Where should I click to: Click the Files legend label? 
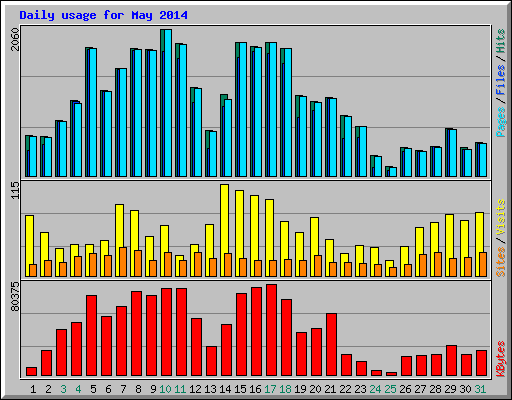(x=501, y=79)
